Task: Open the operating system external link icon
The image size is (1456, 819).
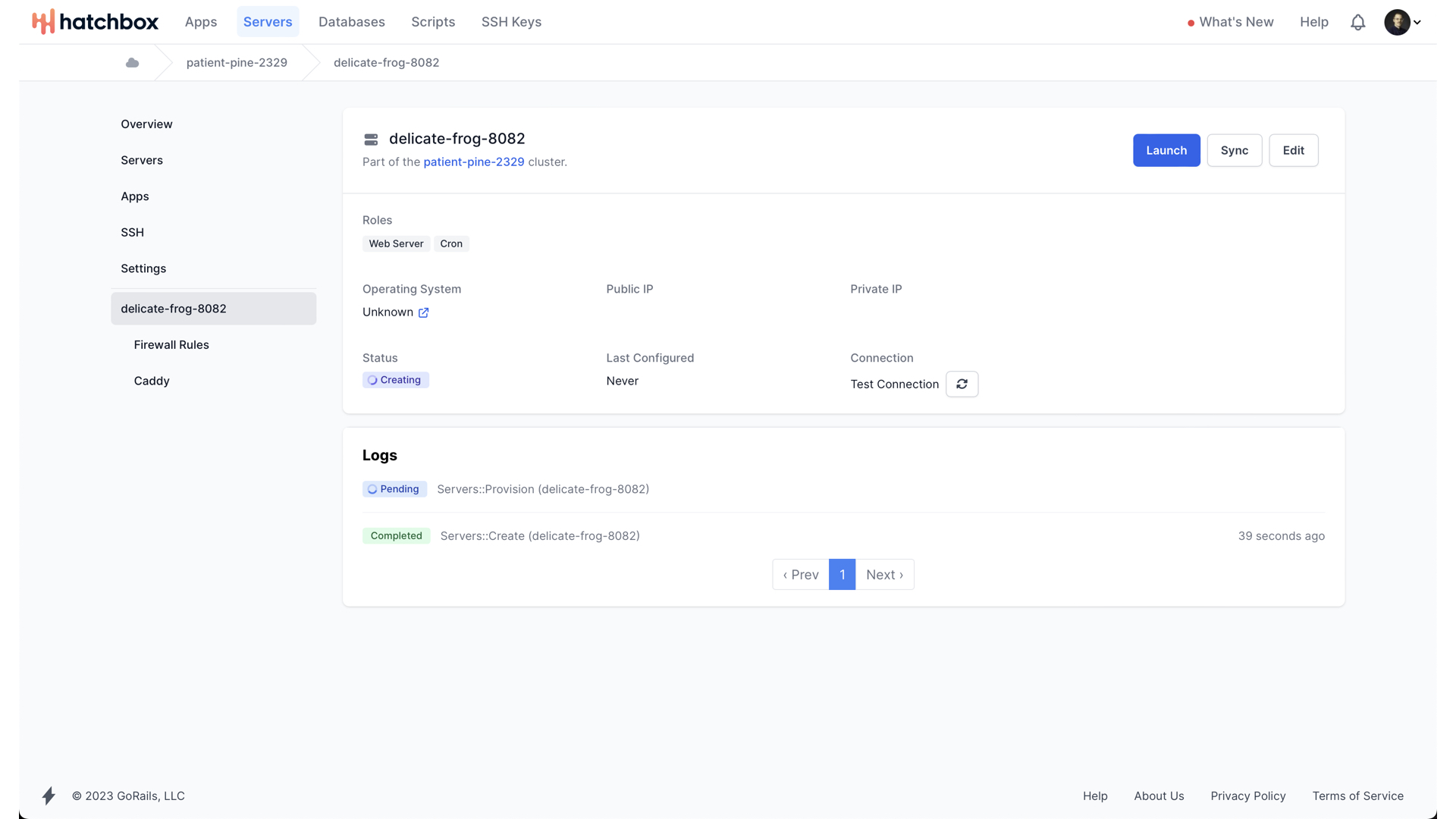Action: coord(423,312)
